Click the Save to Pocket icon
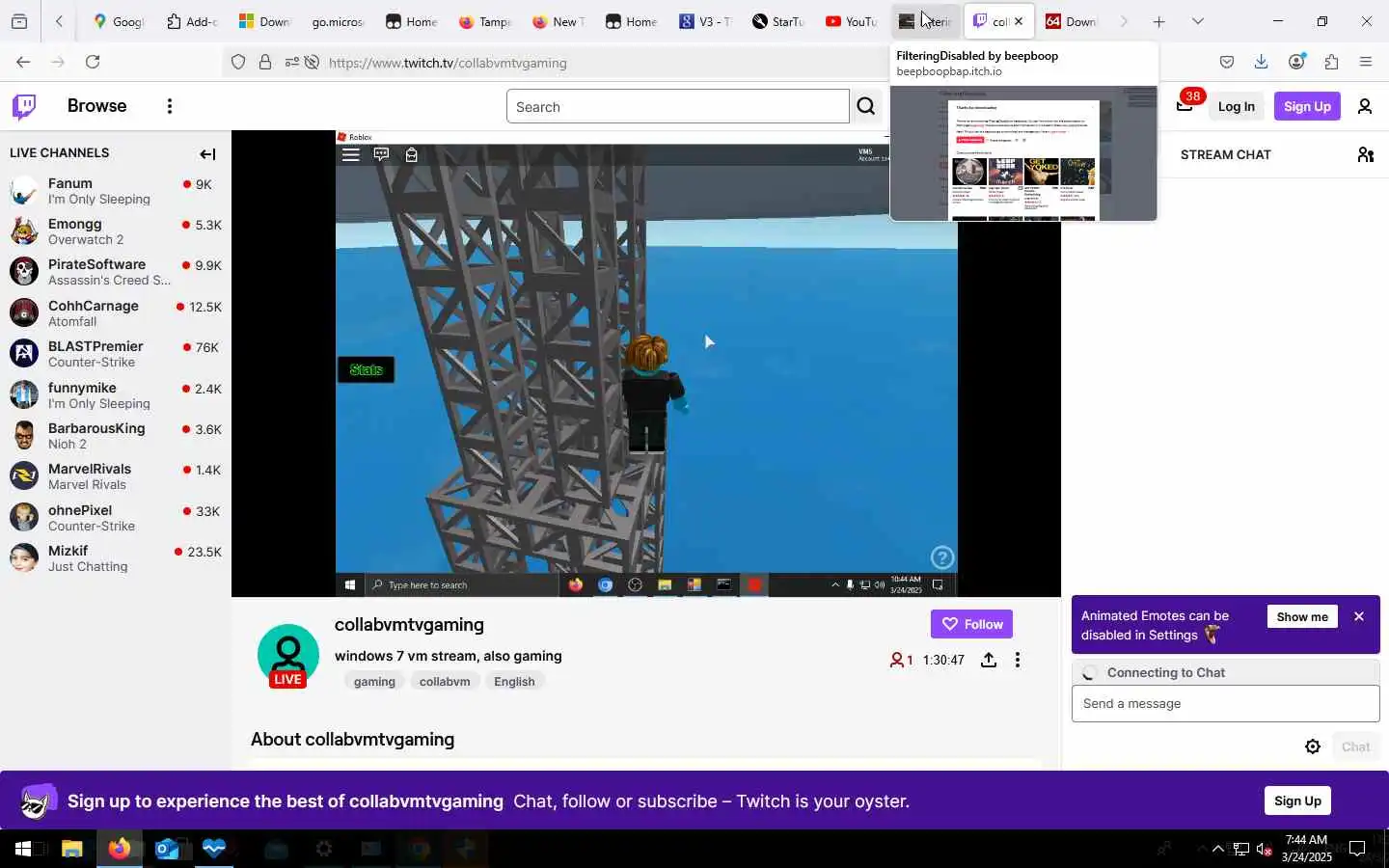The width and height of the screenshot is (1389, 868). tap(1227, 62)
